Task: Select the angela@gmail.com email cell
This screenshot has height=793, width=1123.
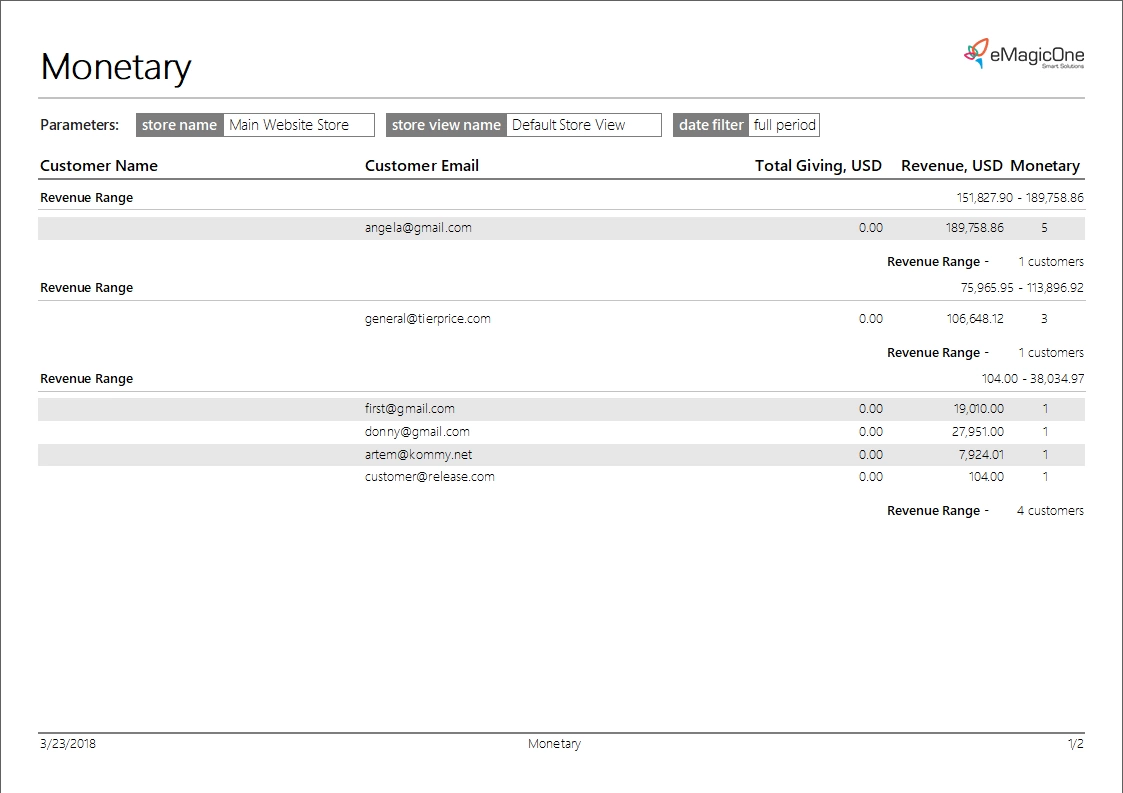Action: (x=418, y=228)
